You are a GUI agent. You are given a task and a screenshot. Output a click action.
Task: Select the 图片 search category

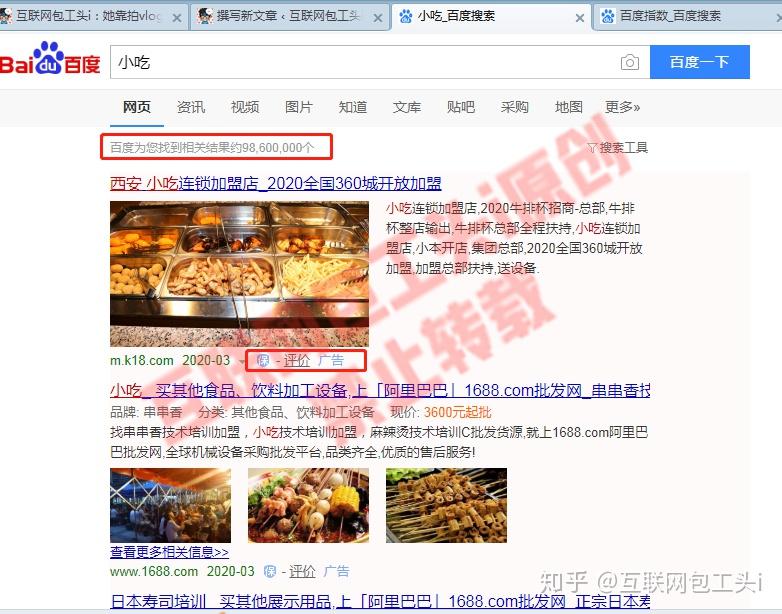click(298, 107)
